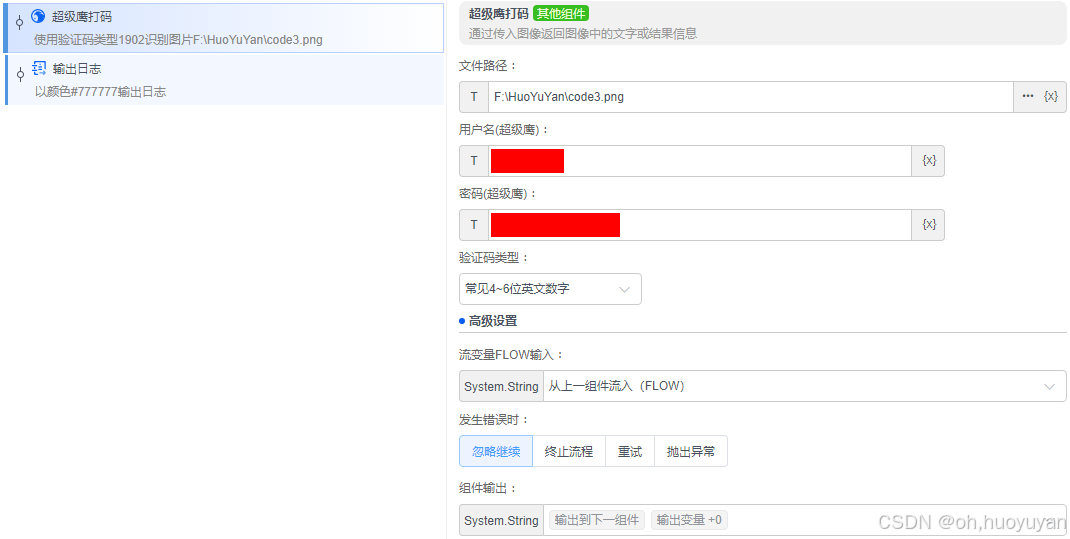
Task: Click 输出变量 +0 tag
Action: tap(689, 521)
